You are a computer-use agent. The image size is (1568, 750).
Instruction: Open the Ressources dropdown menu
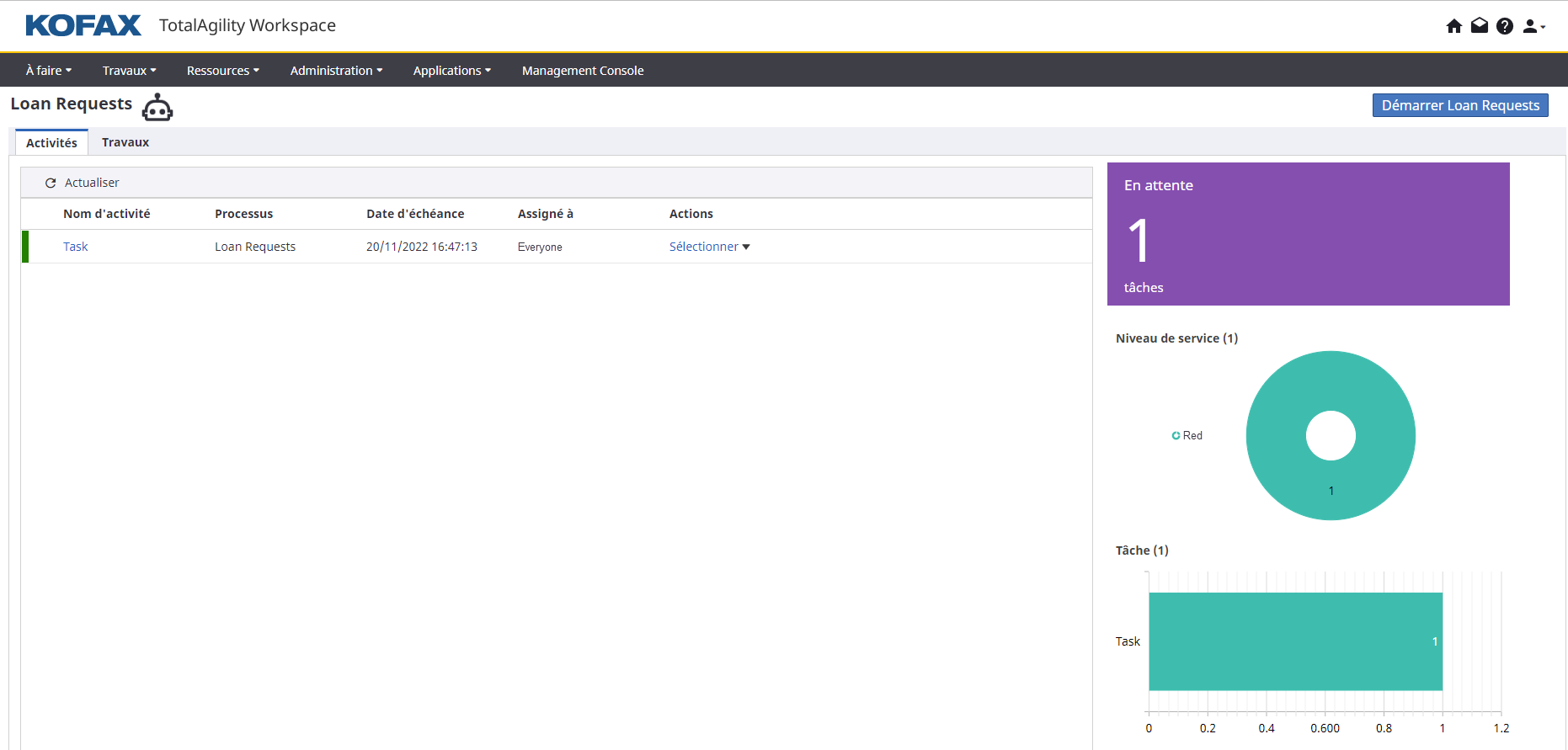222,71
